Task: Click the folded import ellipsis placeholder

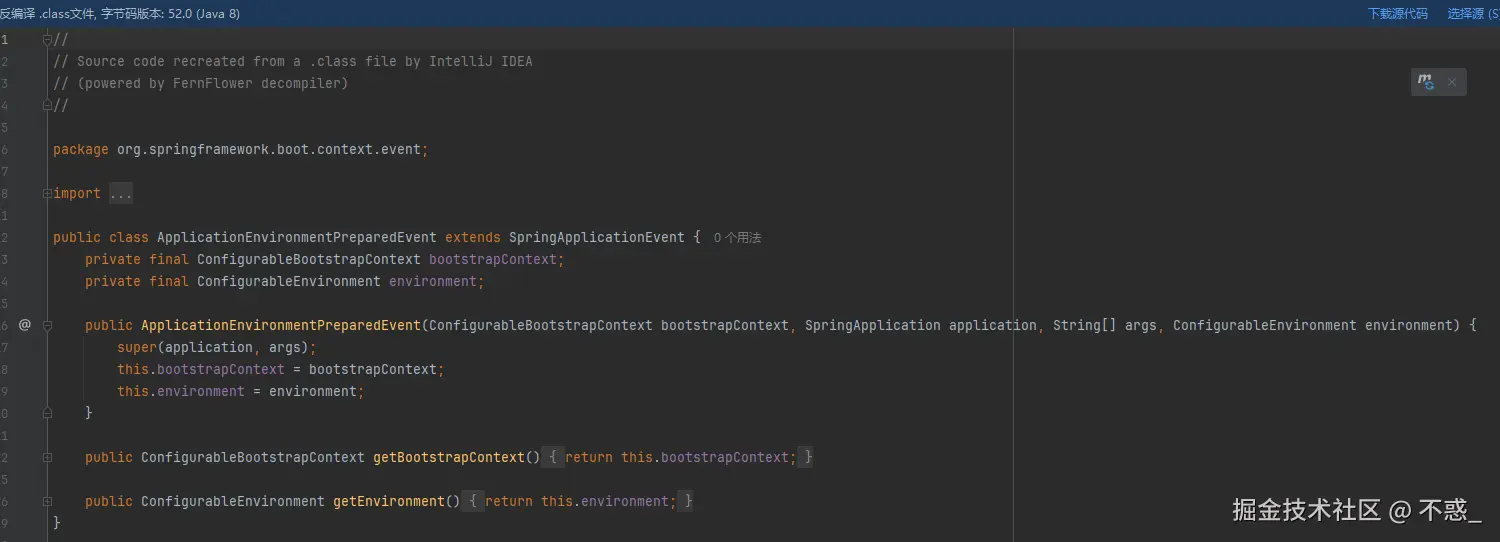Action: click(x=121, y=194)
